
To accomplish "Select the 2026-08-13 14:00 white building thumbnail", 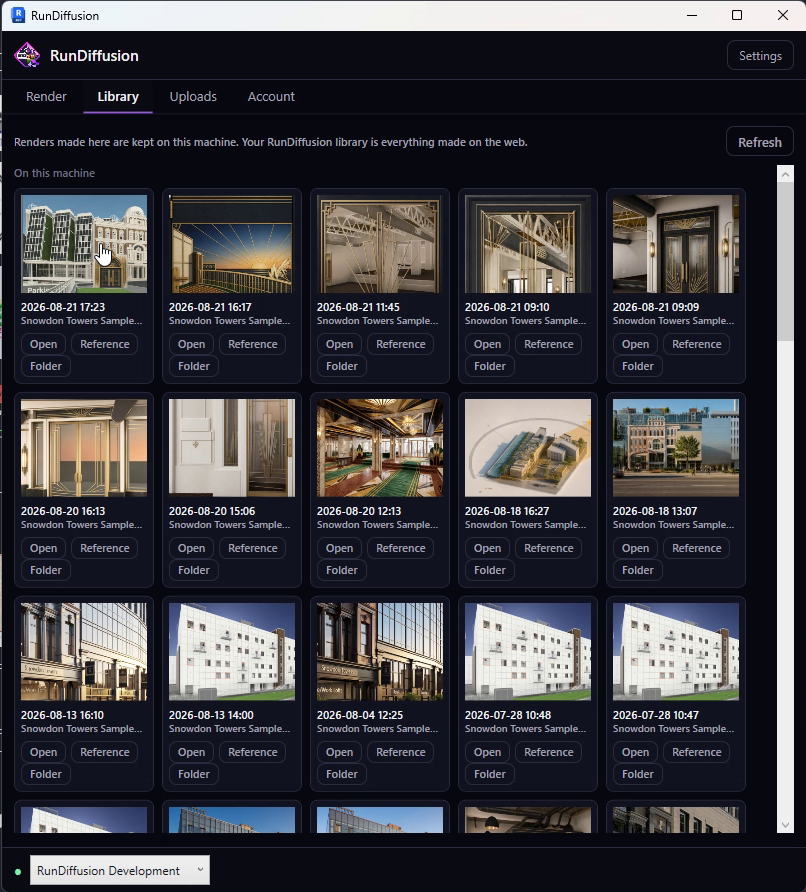I will [232, 652].
